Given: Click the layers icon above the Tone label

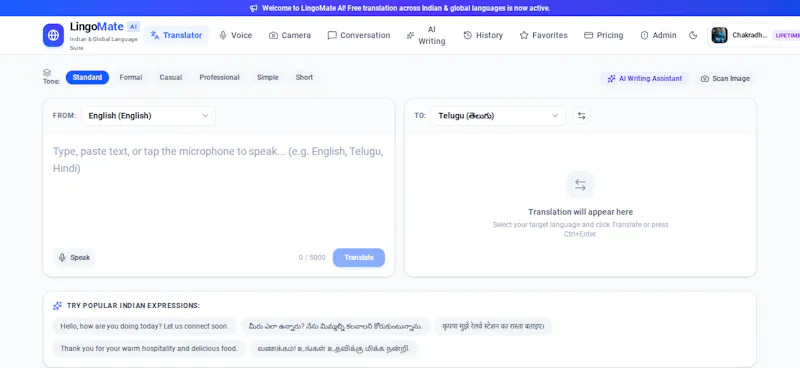Looking at the screenshot, I should 47,72.
